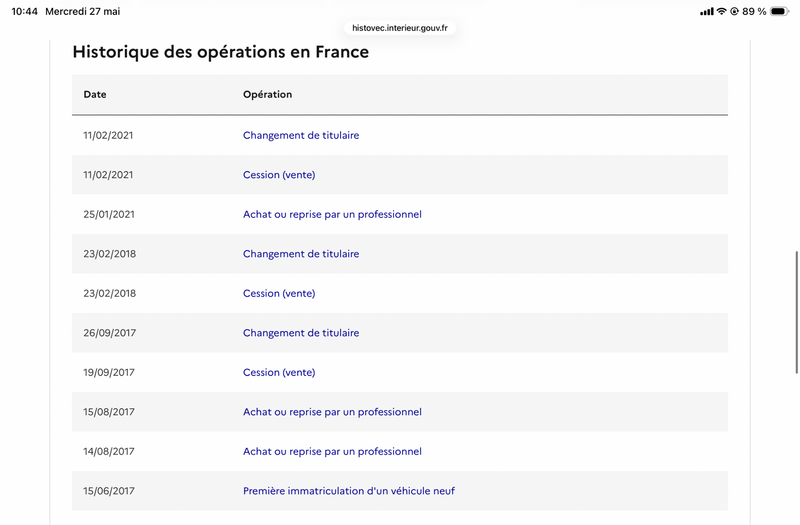Open Cession (vente) dated 11/02/2021
The height and width of the screenshot is (525, 800).
click(x=279, y=174)
